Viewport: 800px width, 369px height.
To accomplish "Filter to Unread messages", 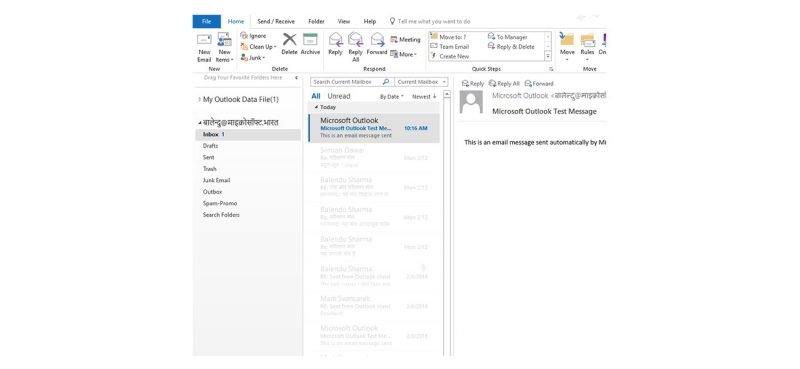I will click(339, 96).
